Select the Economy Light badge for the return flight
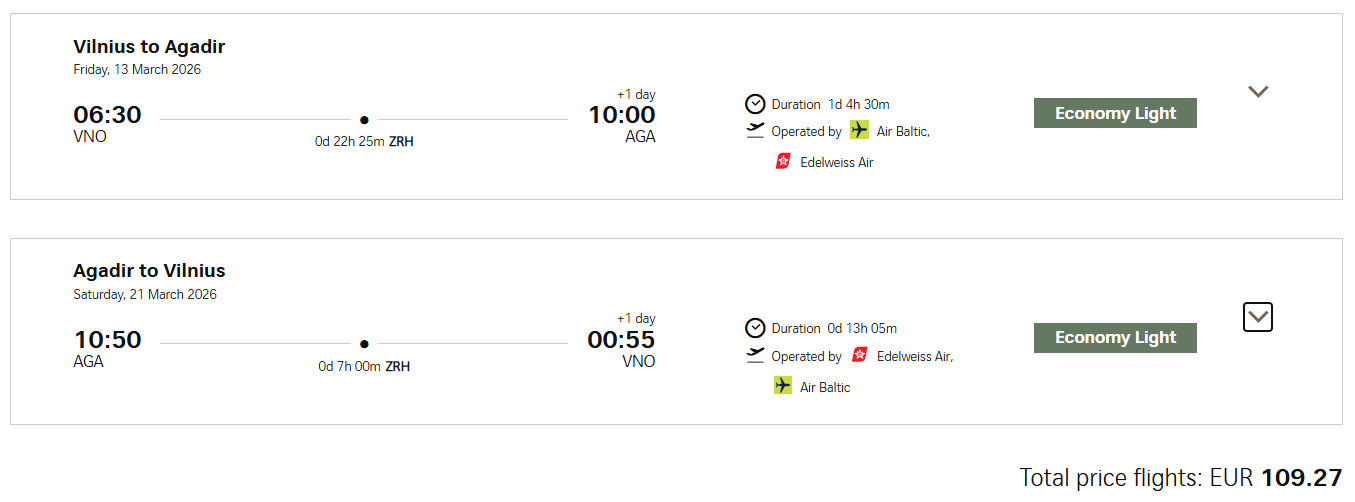 pos(1115,338)
